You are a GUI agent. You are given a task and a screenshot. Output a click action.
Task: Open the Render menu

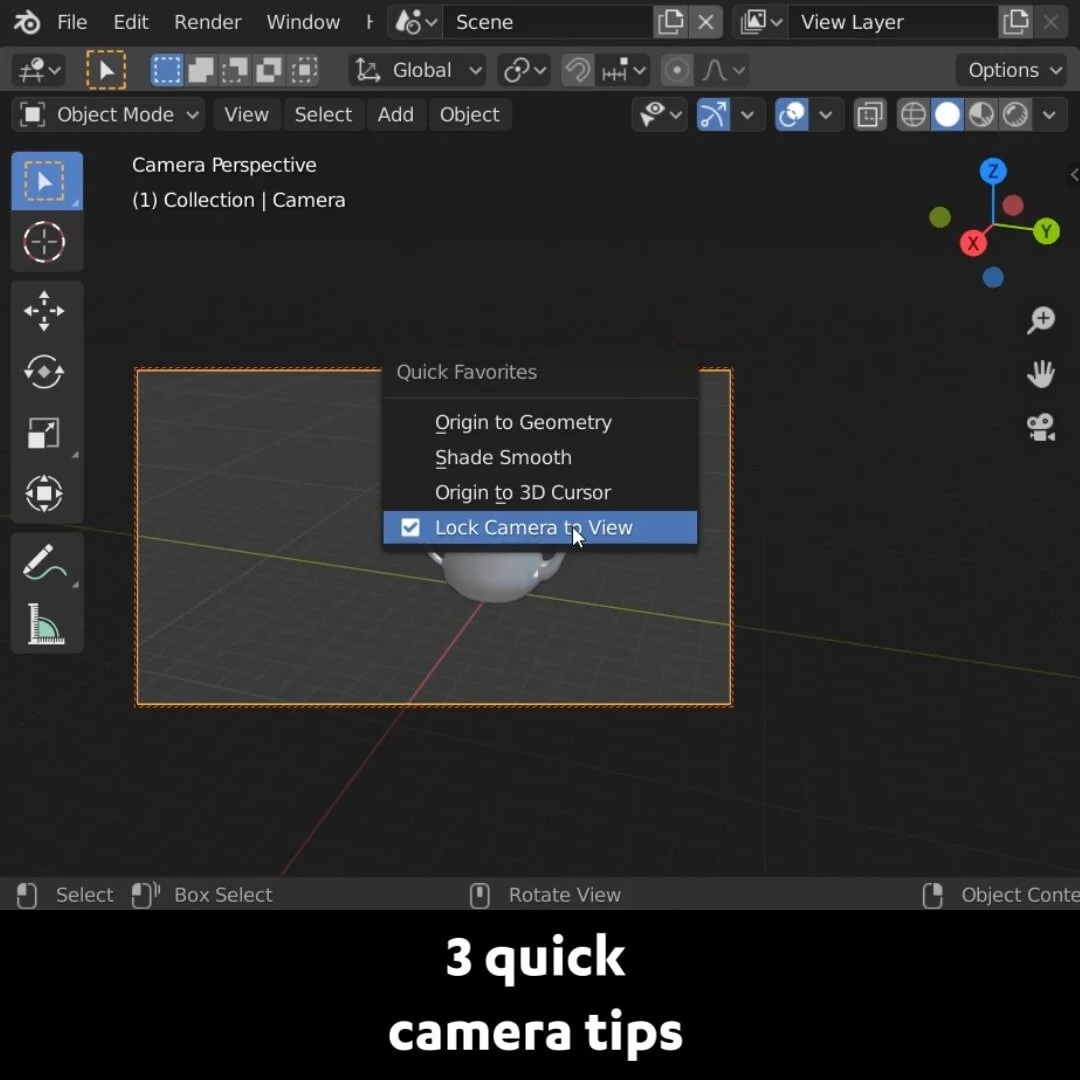[x=207, y=22]
